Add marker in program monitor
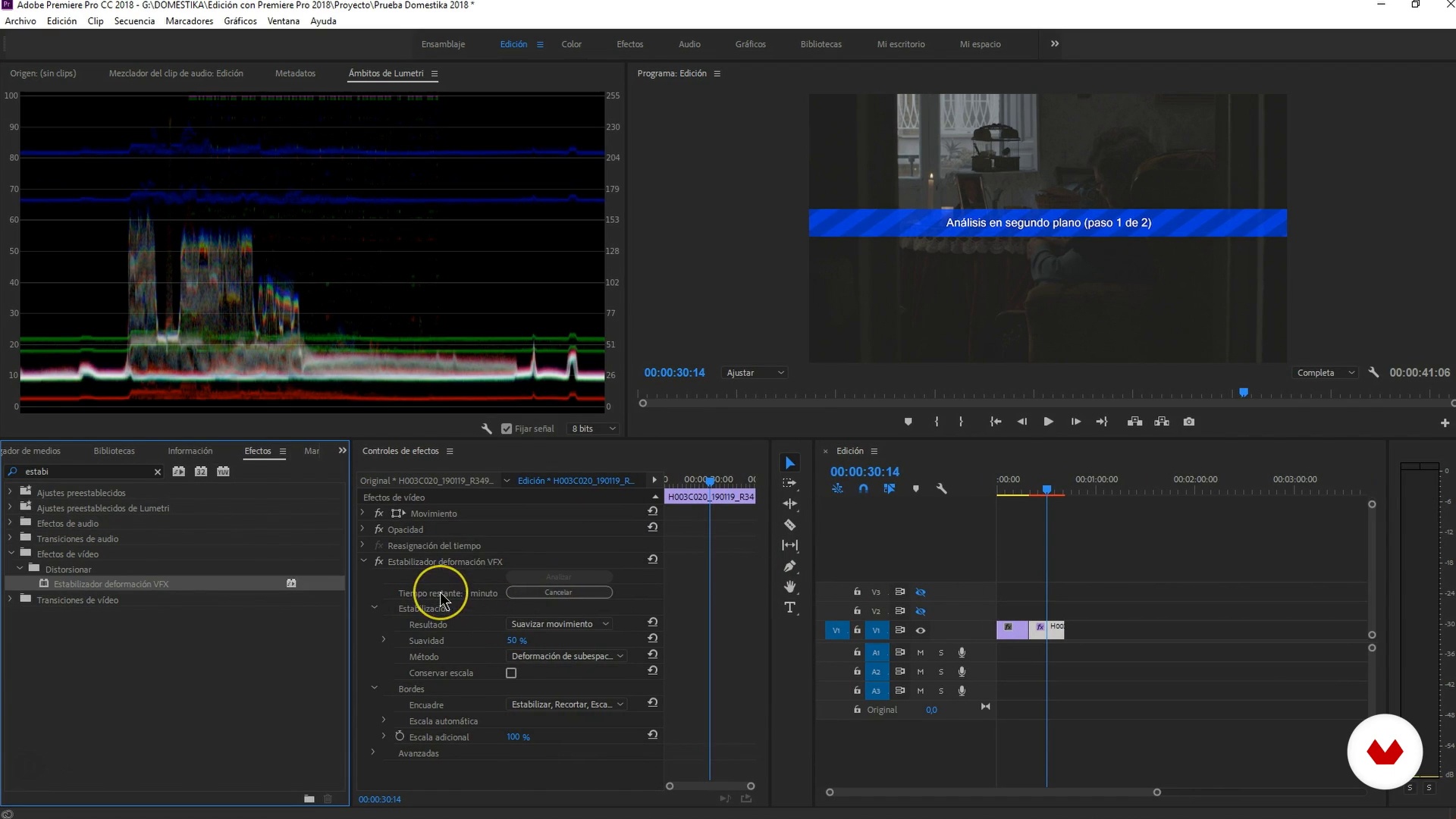This screenshot has height=819, width=1456. [x=908, y=422]
